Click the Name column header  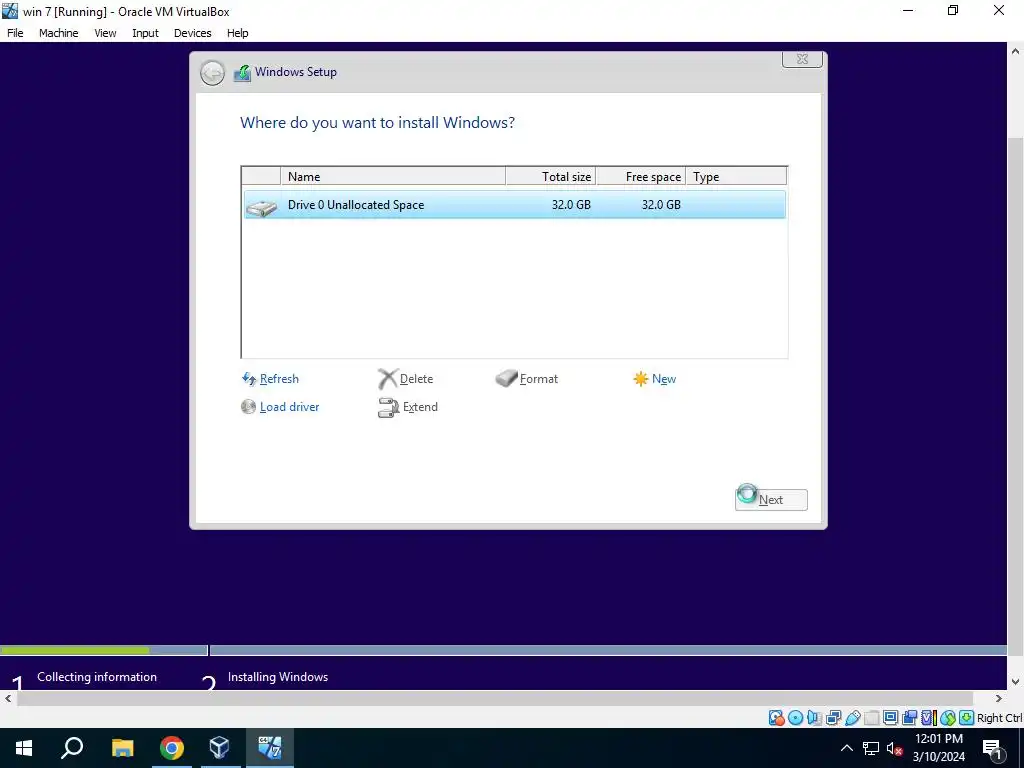click(x=392, y=176)
